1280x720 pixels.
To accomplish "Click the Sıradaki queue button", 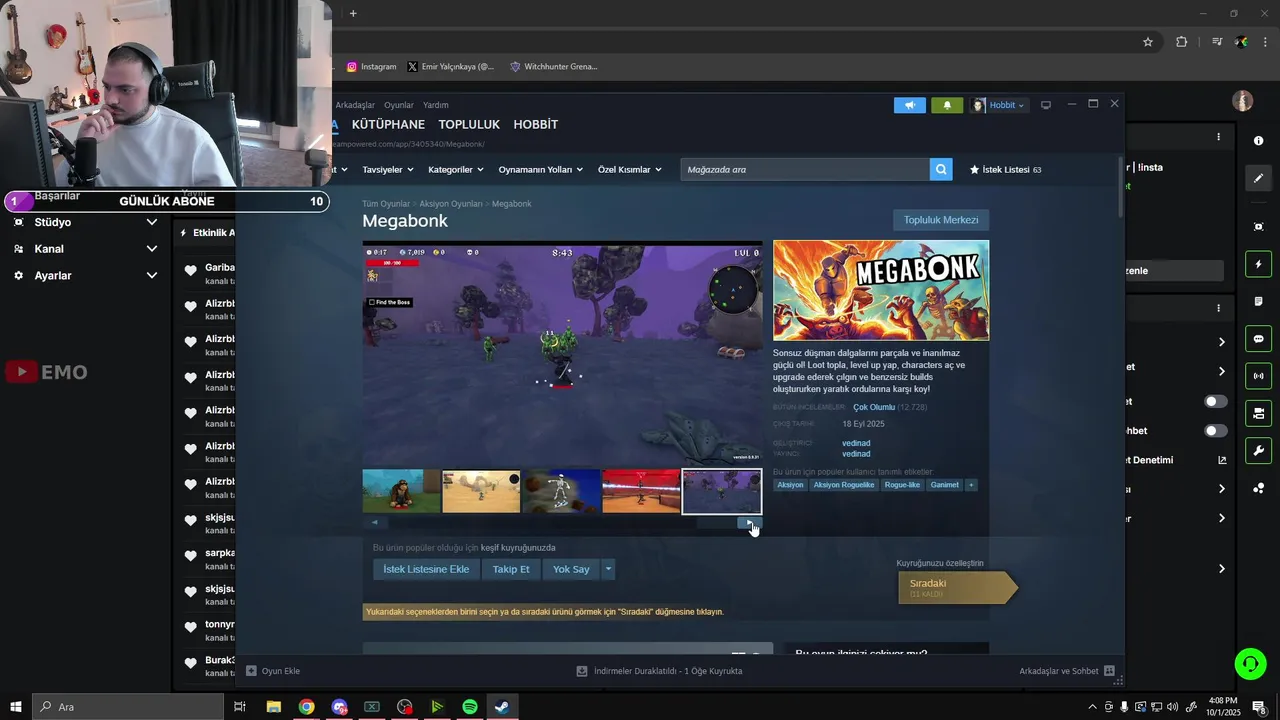I will point(957,588).
